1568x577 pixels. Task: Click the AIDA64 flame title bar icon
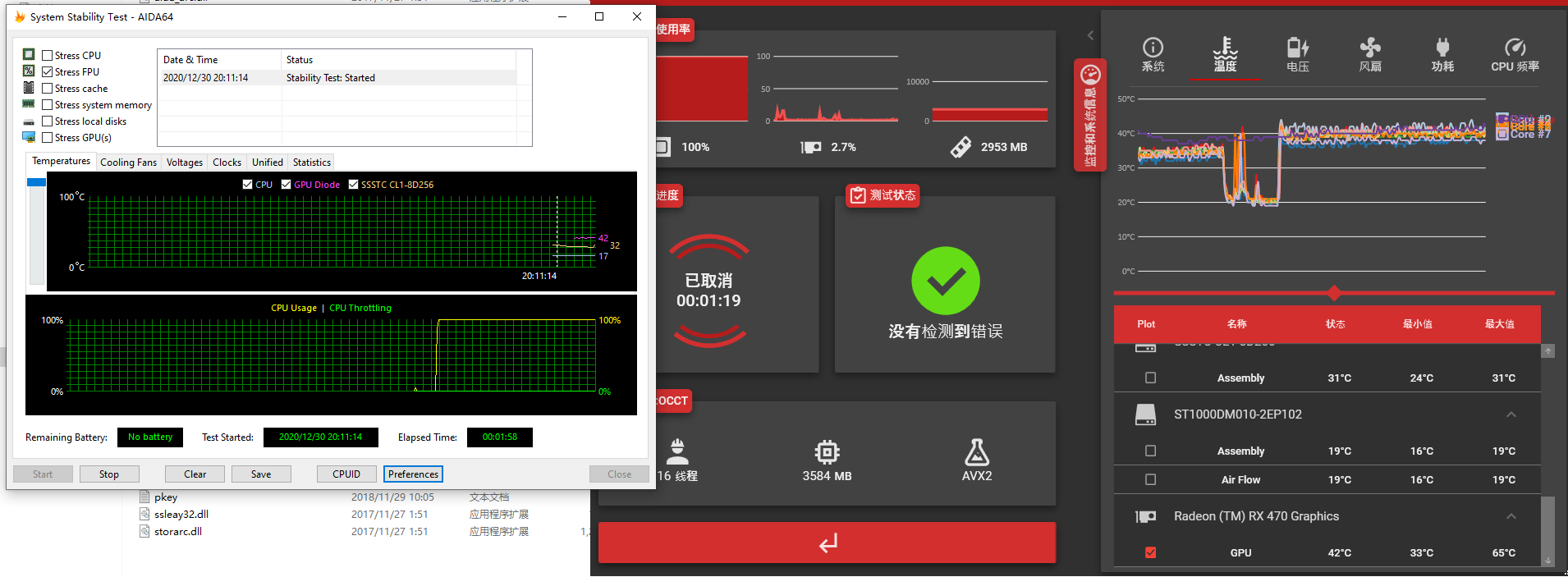(20, 16)
